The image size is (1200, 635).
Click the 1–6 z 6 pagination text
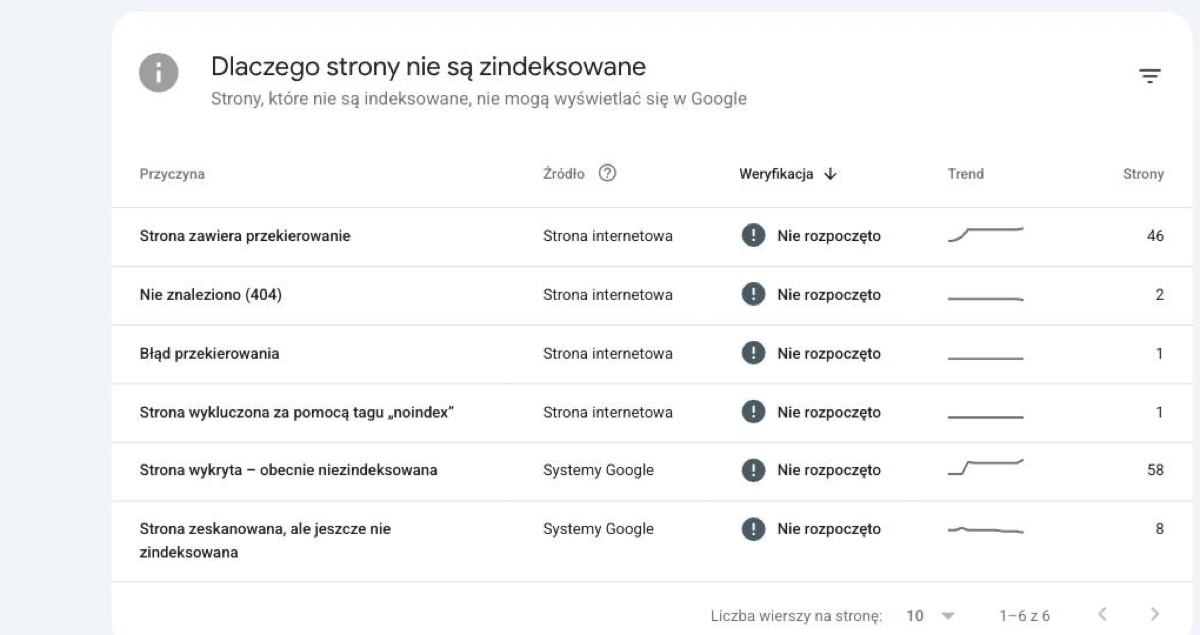coord(1025,615)
